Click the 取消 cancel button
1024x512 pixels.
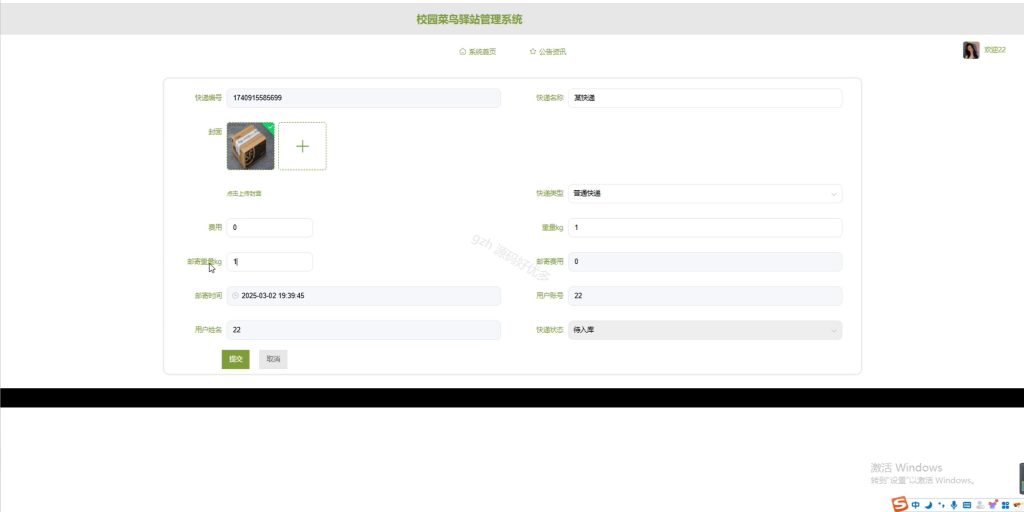273,359
